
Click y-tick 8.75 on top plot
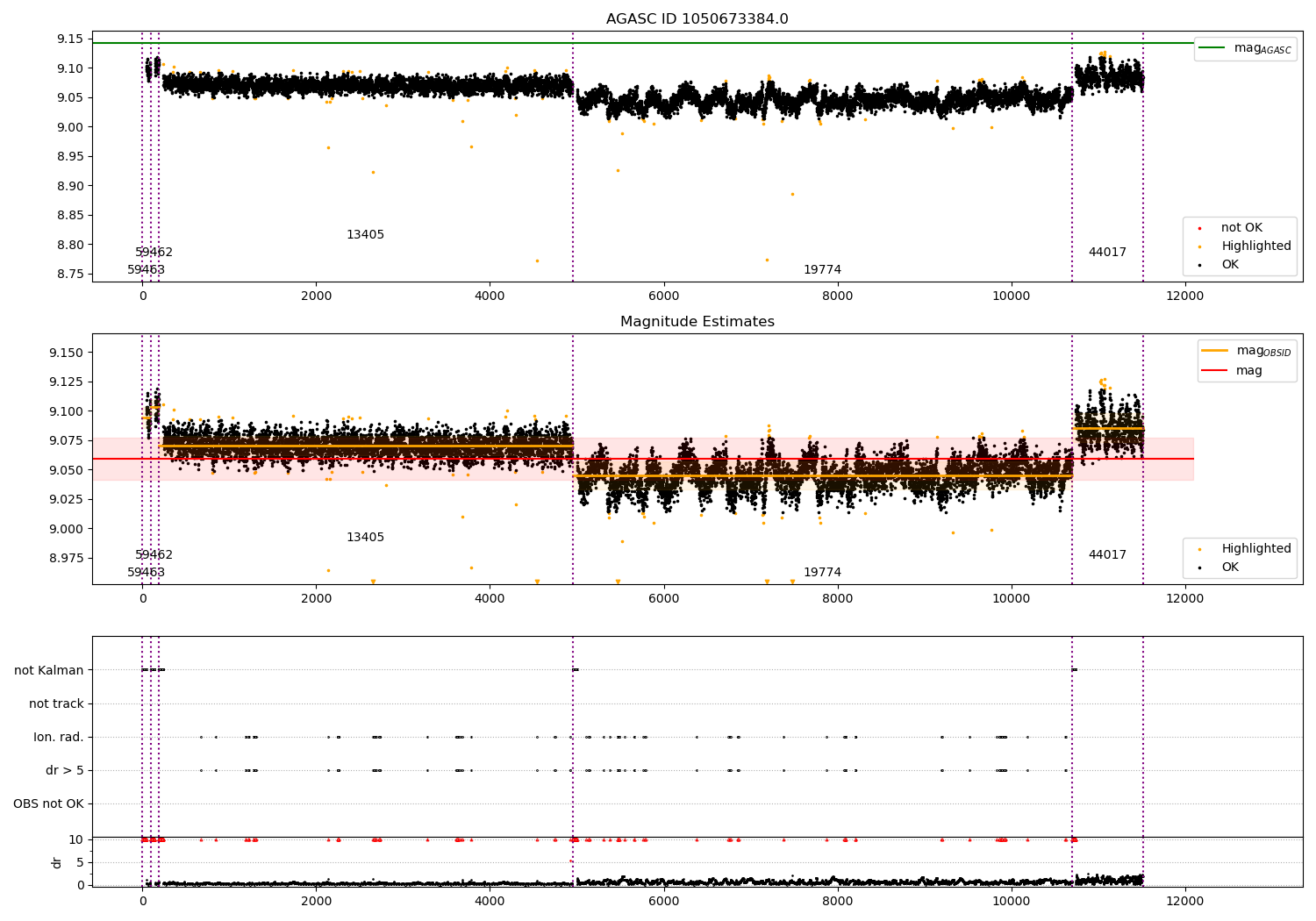pyautogui.click(x=69, y=274)
